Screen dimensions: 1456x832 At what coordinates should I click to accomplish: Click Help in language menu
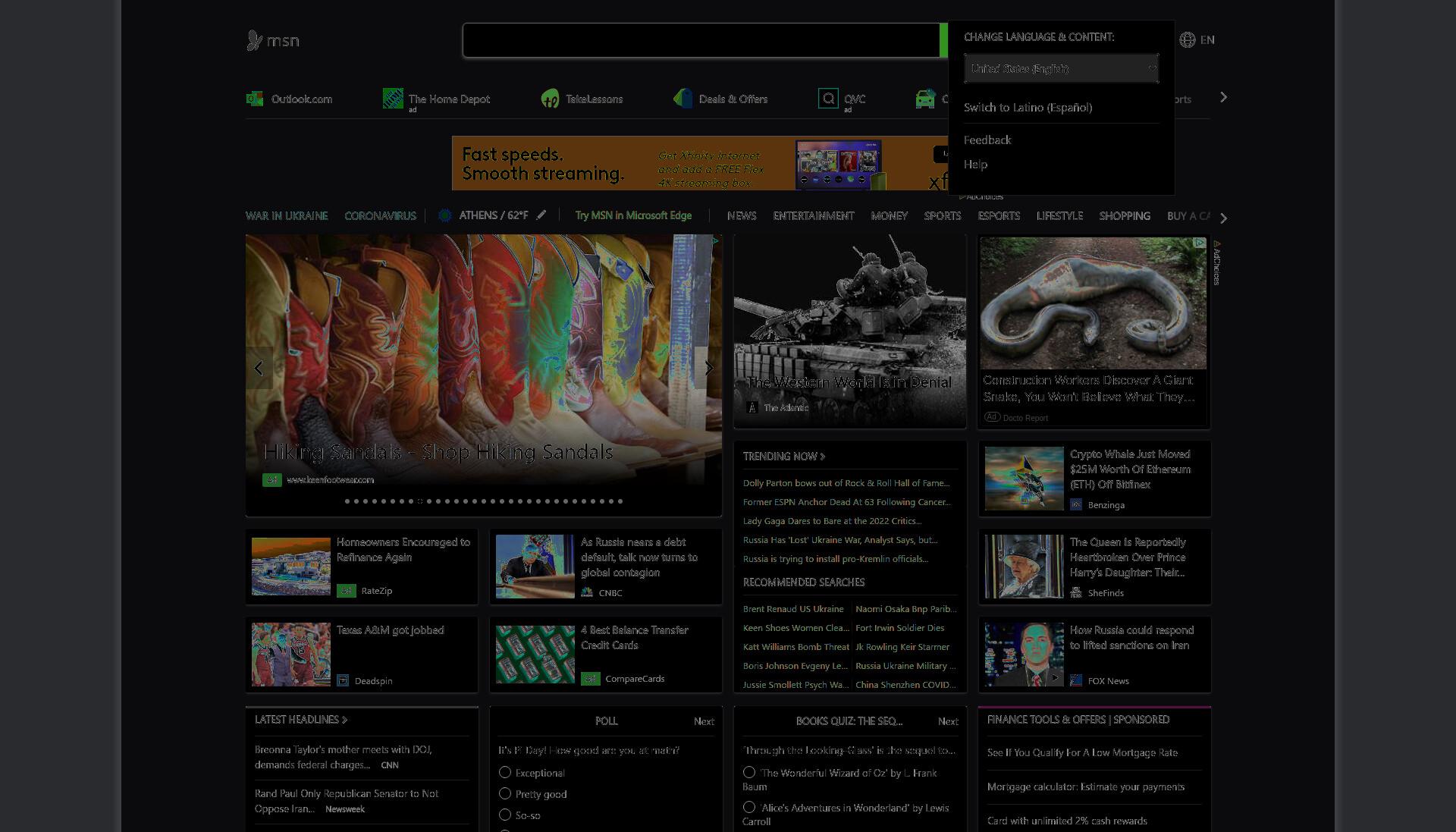[975, 164]
